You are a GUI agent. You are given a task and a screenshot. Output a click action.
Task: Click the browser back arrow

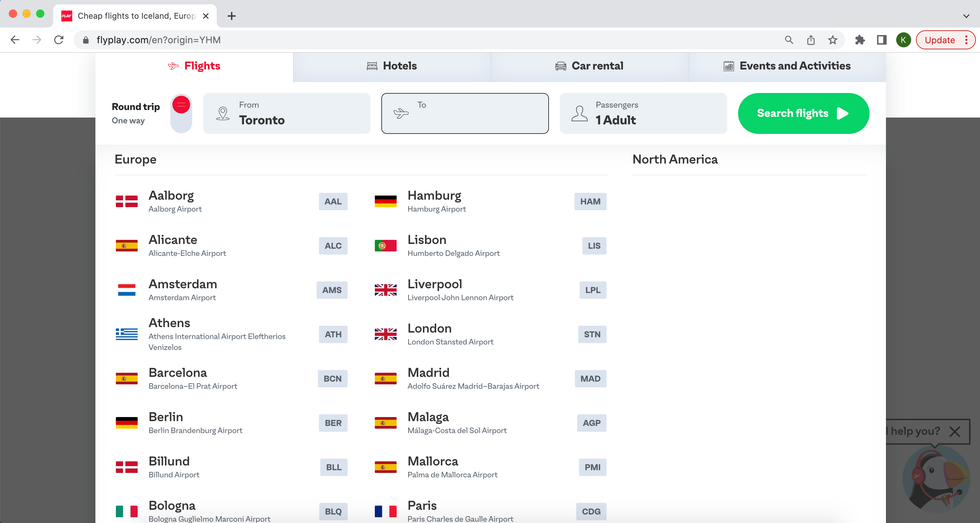coord(15,40)
